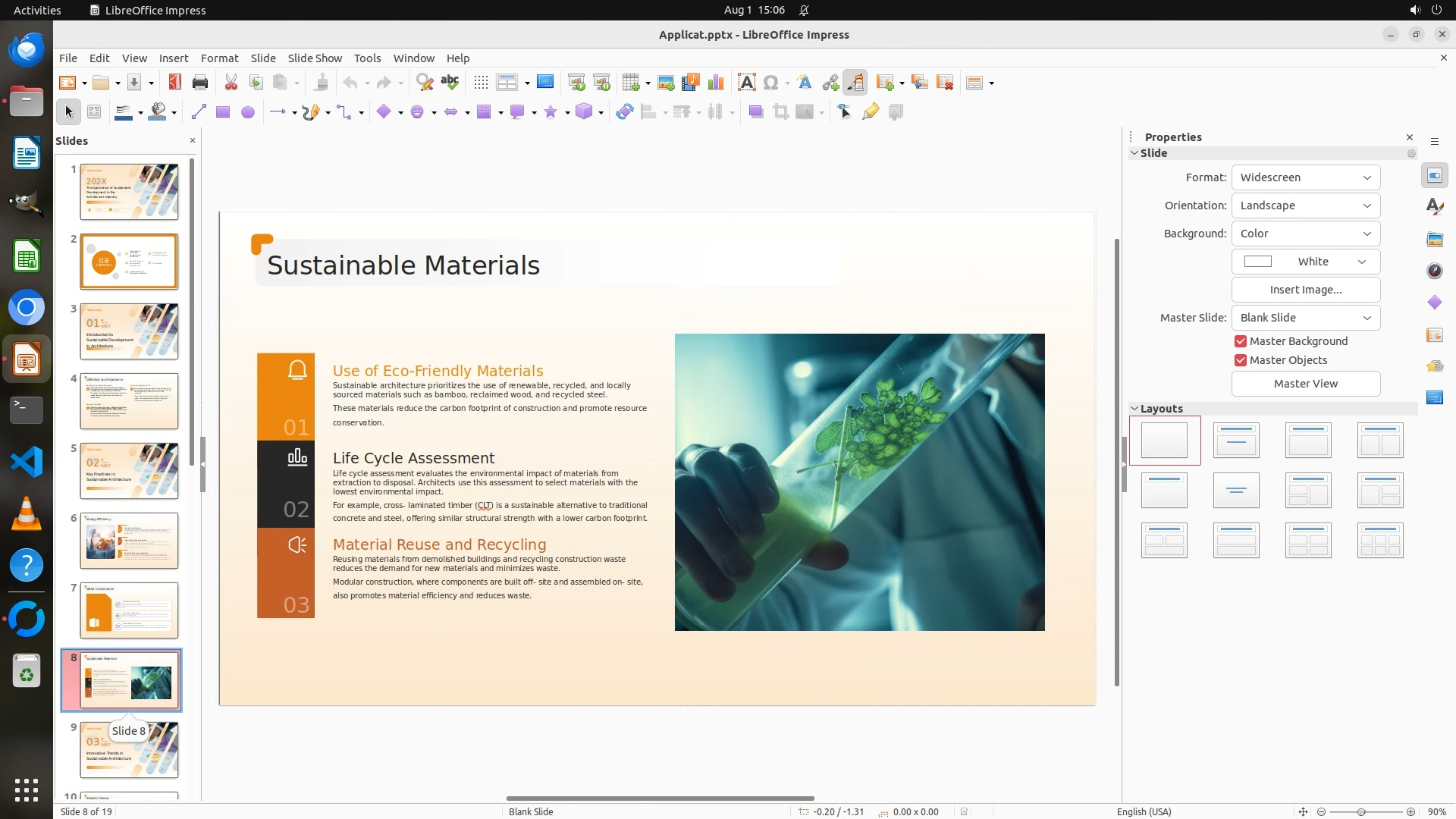This screenshot has width=1456, height=819.
Task: Select the Rectangle drawing tool
Action: coord(223,112)
